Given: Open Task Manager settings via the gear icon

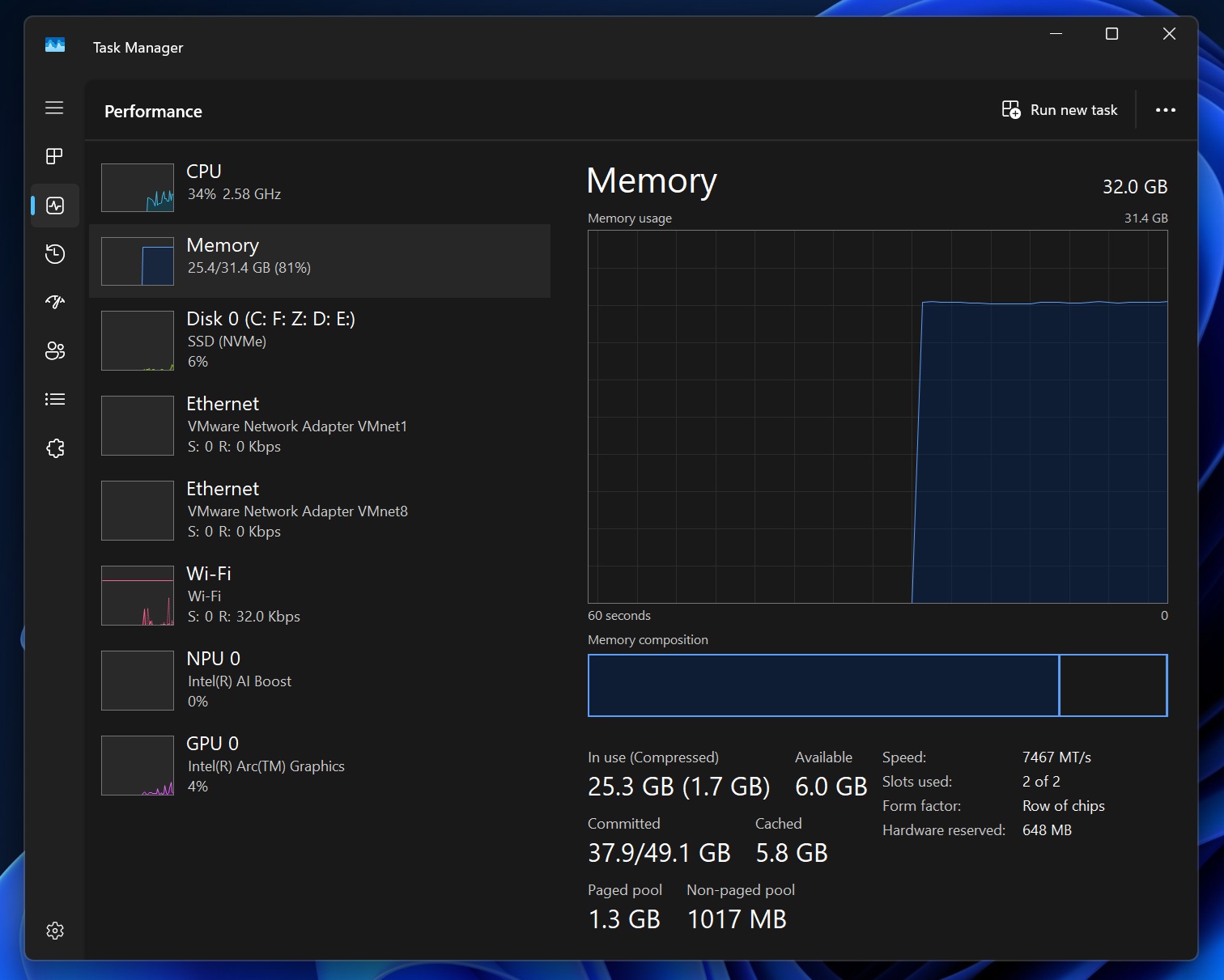Looking at the screenshot, I should coord(54,930).
